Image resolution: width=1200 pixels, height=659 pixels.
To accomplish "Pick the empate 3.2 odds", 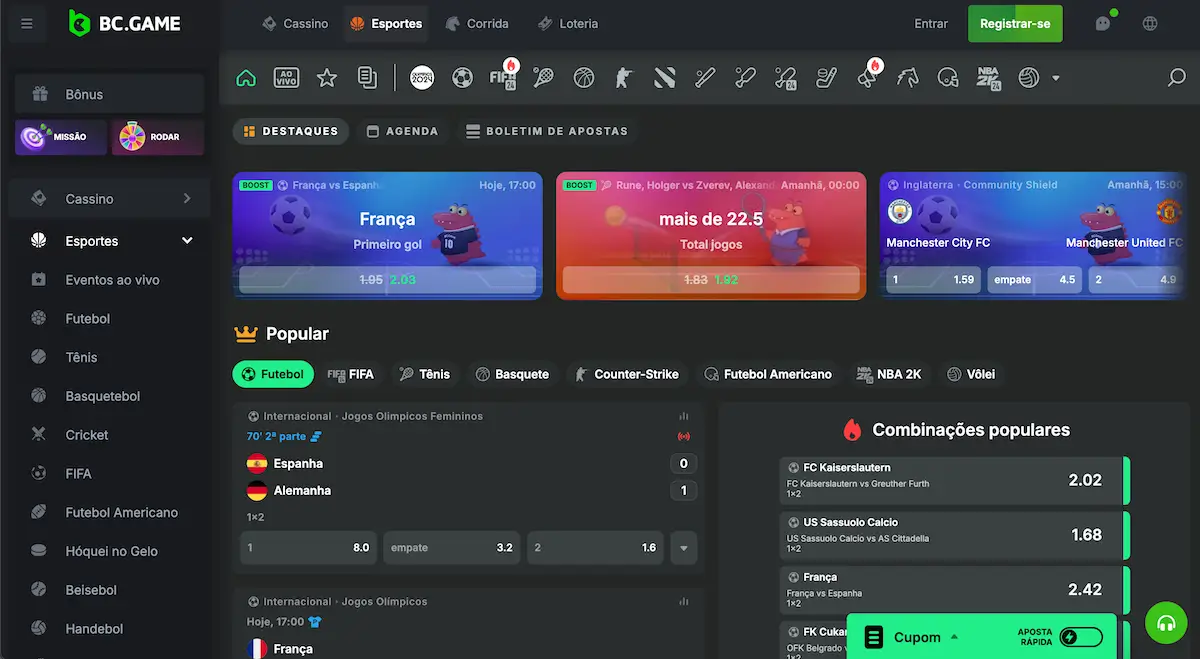I will pos(452,548).
